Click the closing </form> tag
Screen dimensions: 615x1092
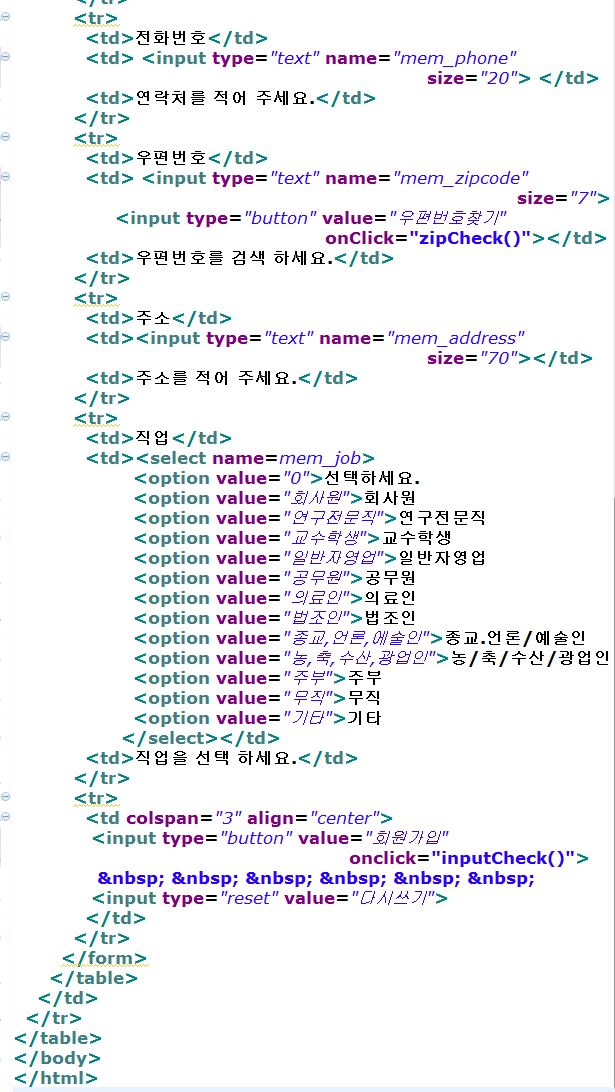(x=105, y=958)
